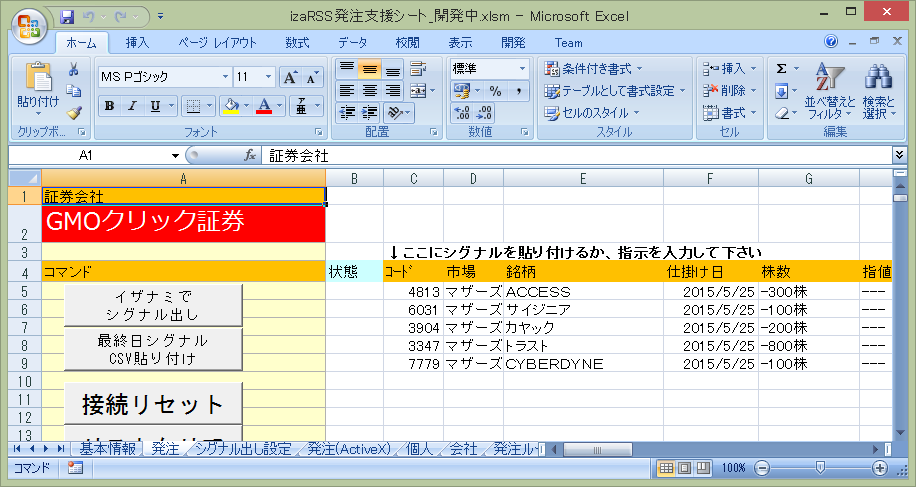Open Find and Select binoculars

[x=879, y=91]
